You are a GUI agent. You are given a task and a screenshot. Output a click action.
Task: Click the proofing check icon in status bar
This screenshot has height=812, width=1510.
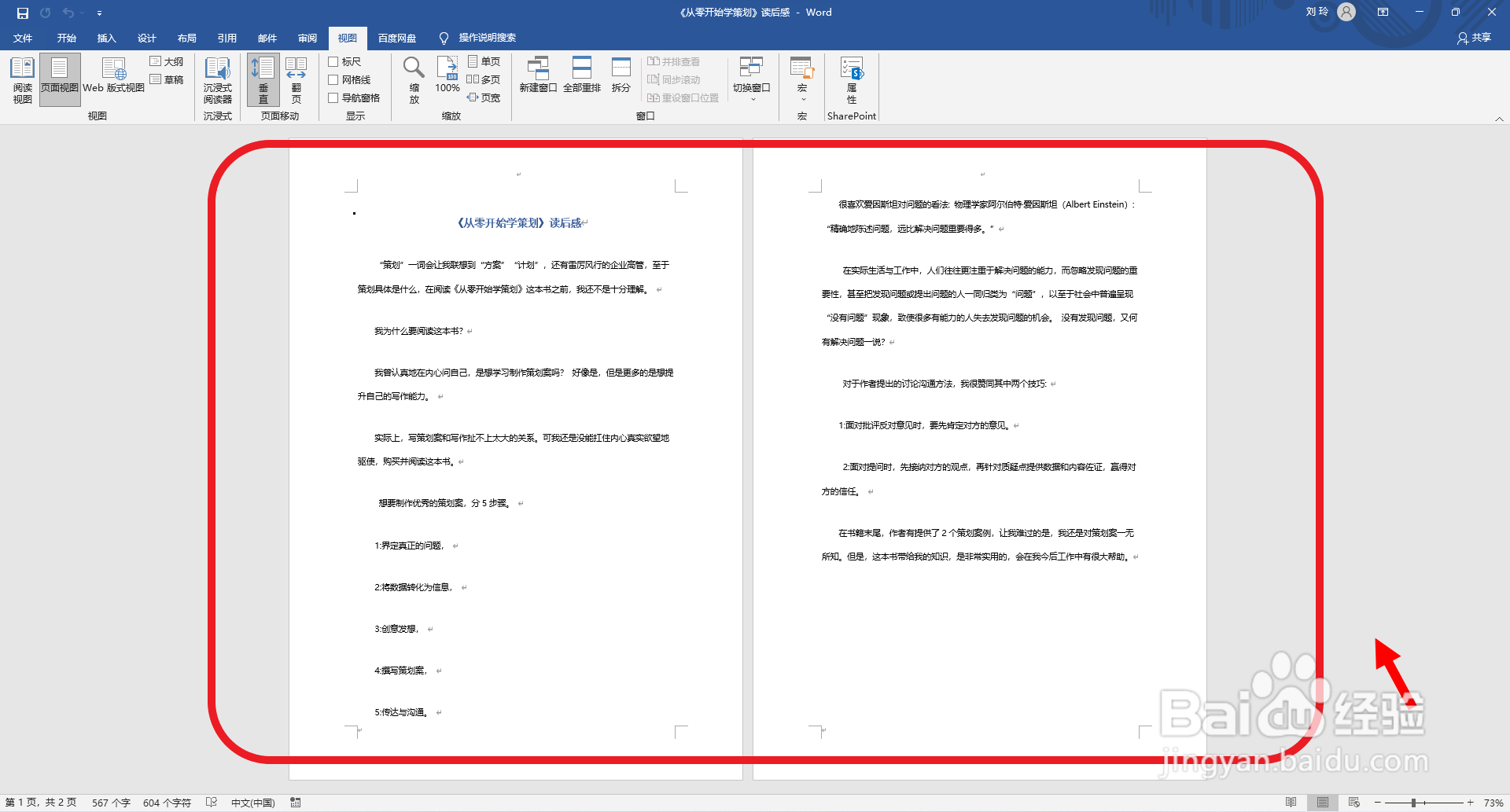point(212,803)
